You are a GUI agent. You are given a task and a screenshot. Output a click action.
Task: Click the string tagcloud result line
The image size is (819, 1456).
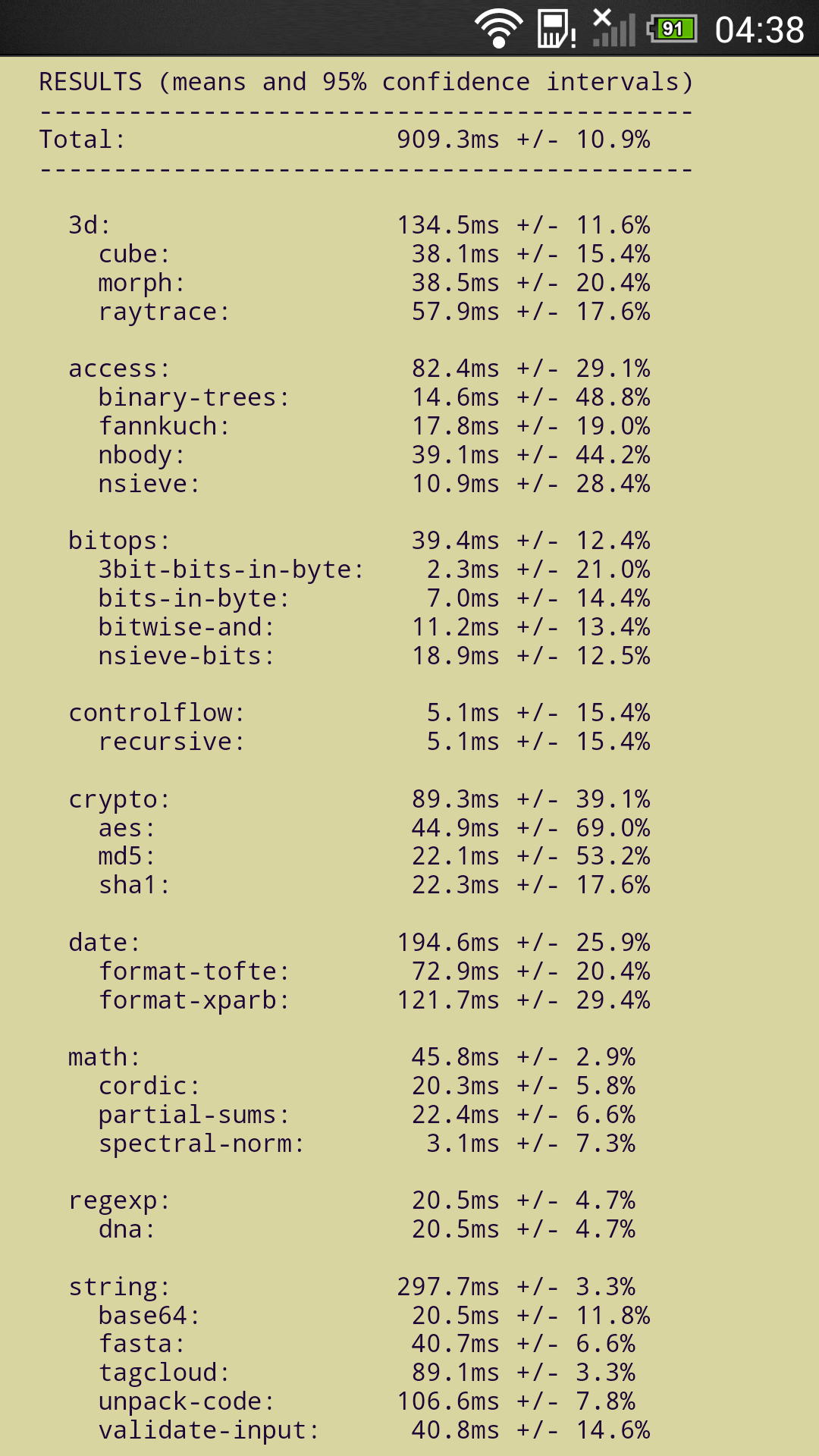(366, 1373)
